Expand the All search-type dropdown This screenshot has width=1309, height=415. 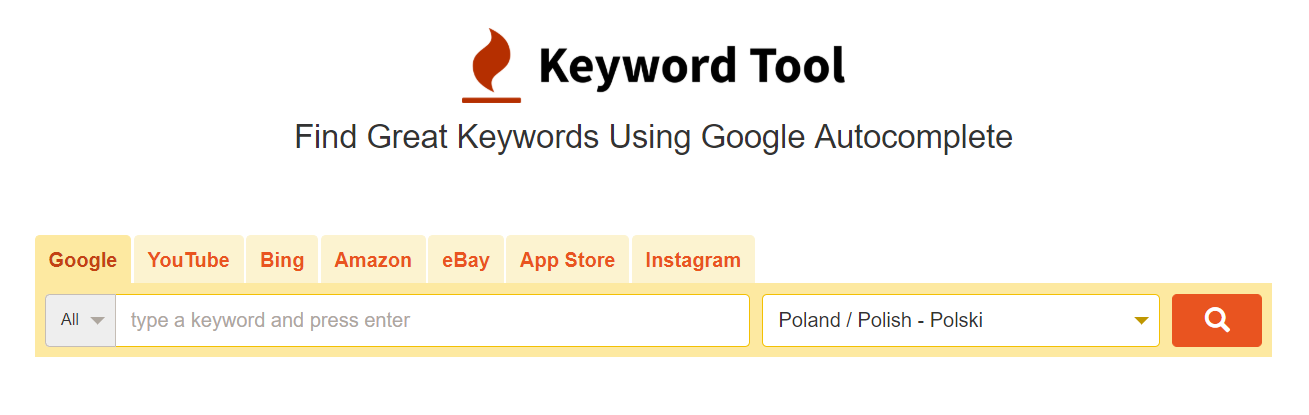pyautogui.click(x=81, y=320)
